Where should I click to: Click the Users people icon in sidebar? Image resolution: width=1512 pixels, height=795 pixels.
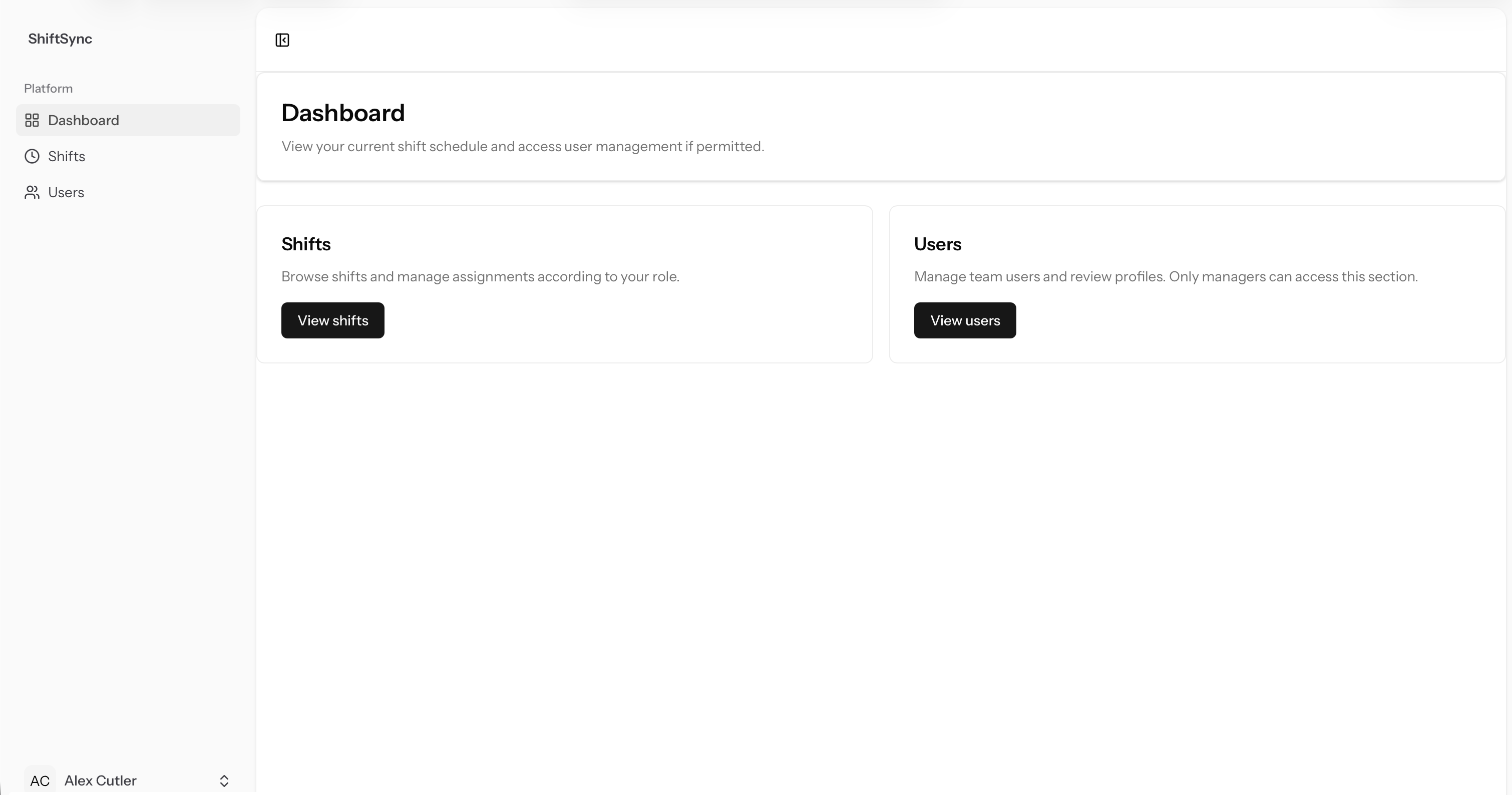point(32,192)
